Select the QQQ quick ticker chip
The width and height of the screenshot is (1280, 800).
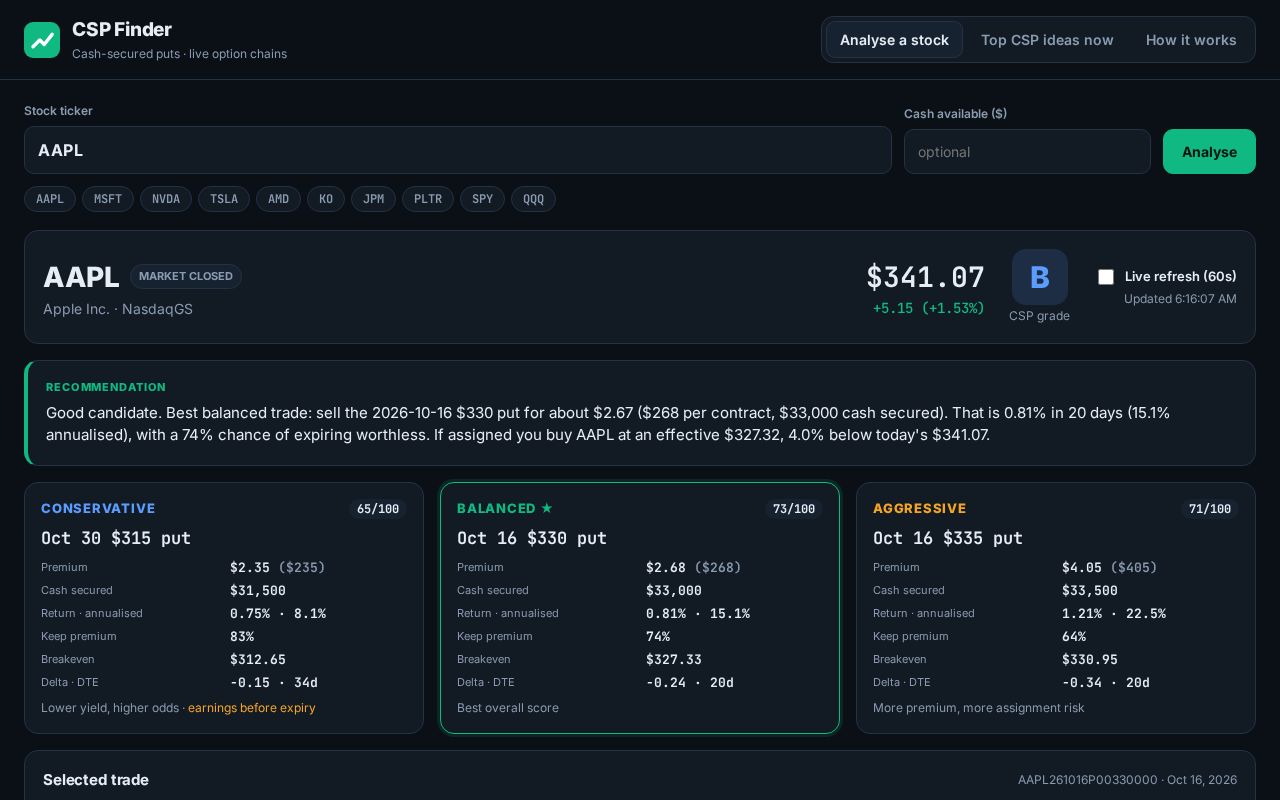533,199
